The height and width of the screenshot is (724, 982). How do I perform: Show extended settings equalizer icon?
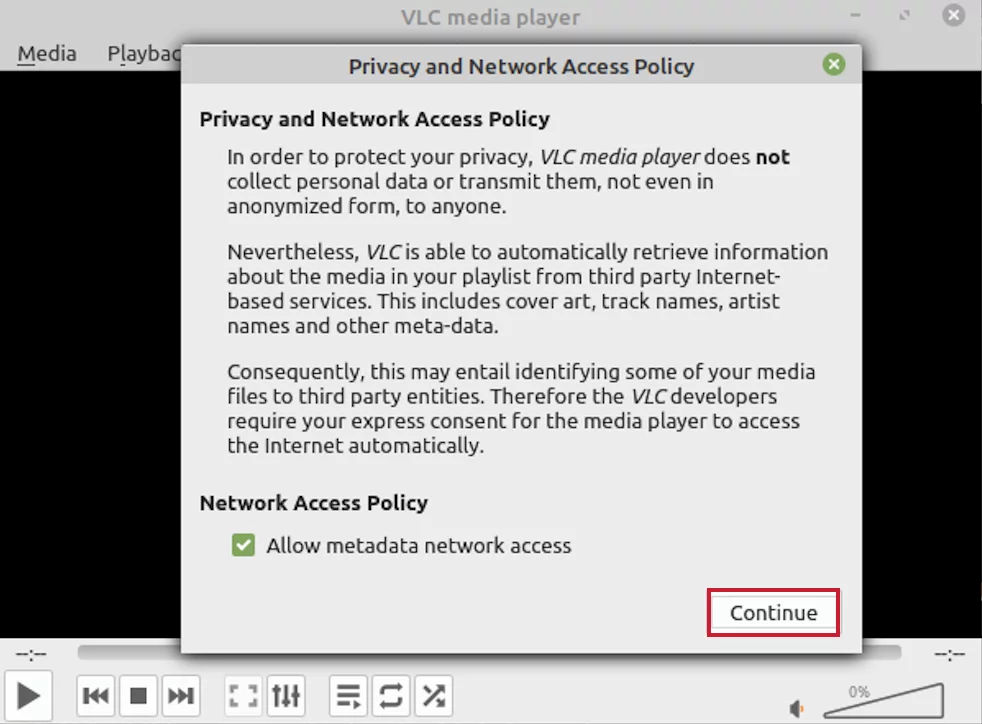286,695
